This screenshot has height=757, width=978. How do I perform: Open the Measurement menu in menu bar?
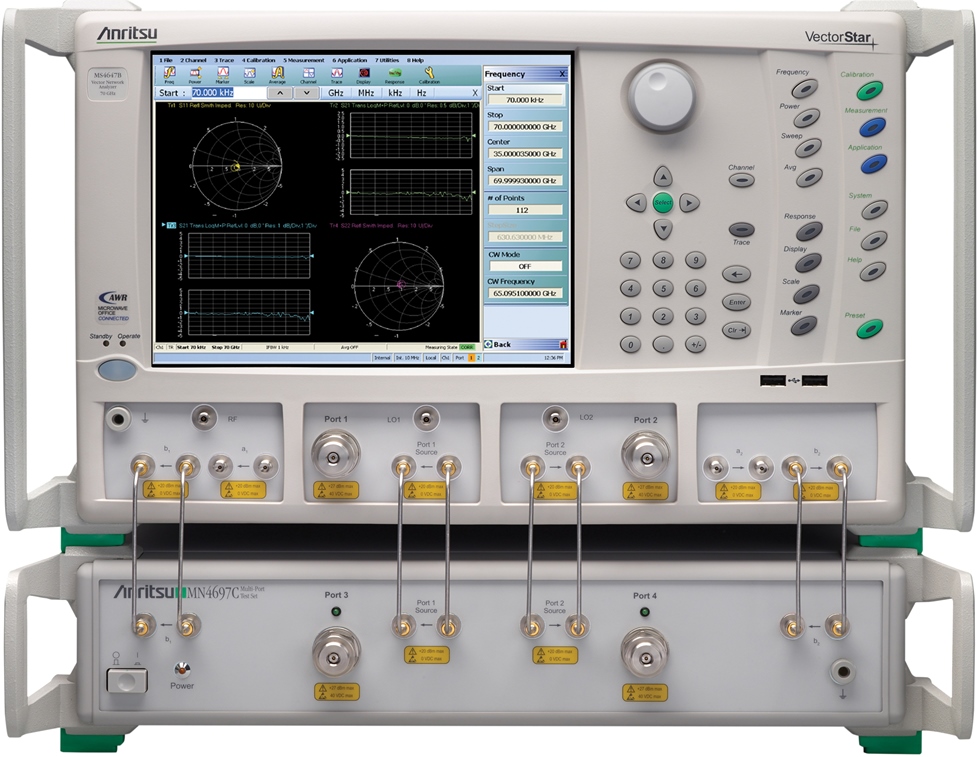tap(303, 60)
